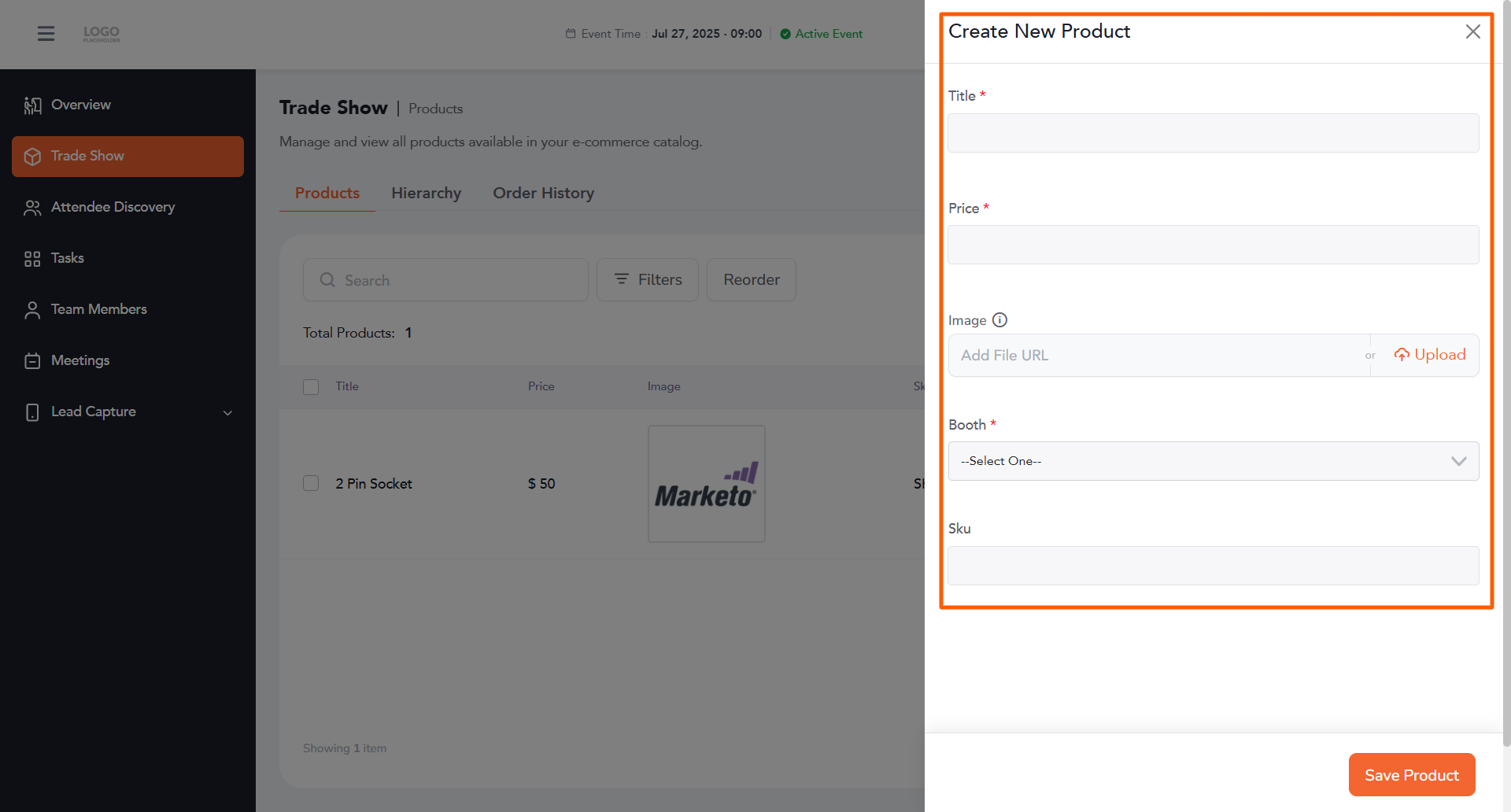Focus the Title input field
Viewport: 1511px width, 812px height.
pos(1214,133)
